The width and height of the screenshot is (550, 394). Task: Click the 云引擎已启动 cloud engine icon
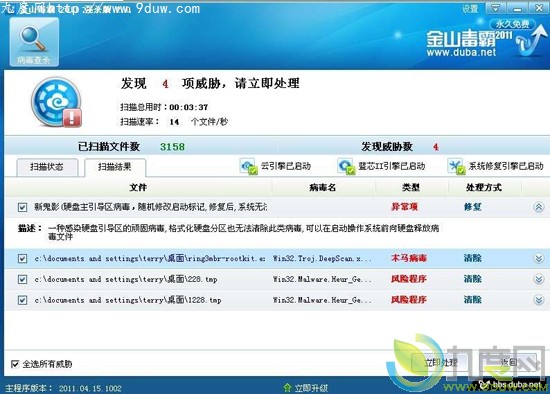tap(249, 166)
